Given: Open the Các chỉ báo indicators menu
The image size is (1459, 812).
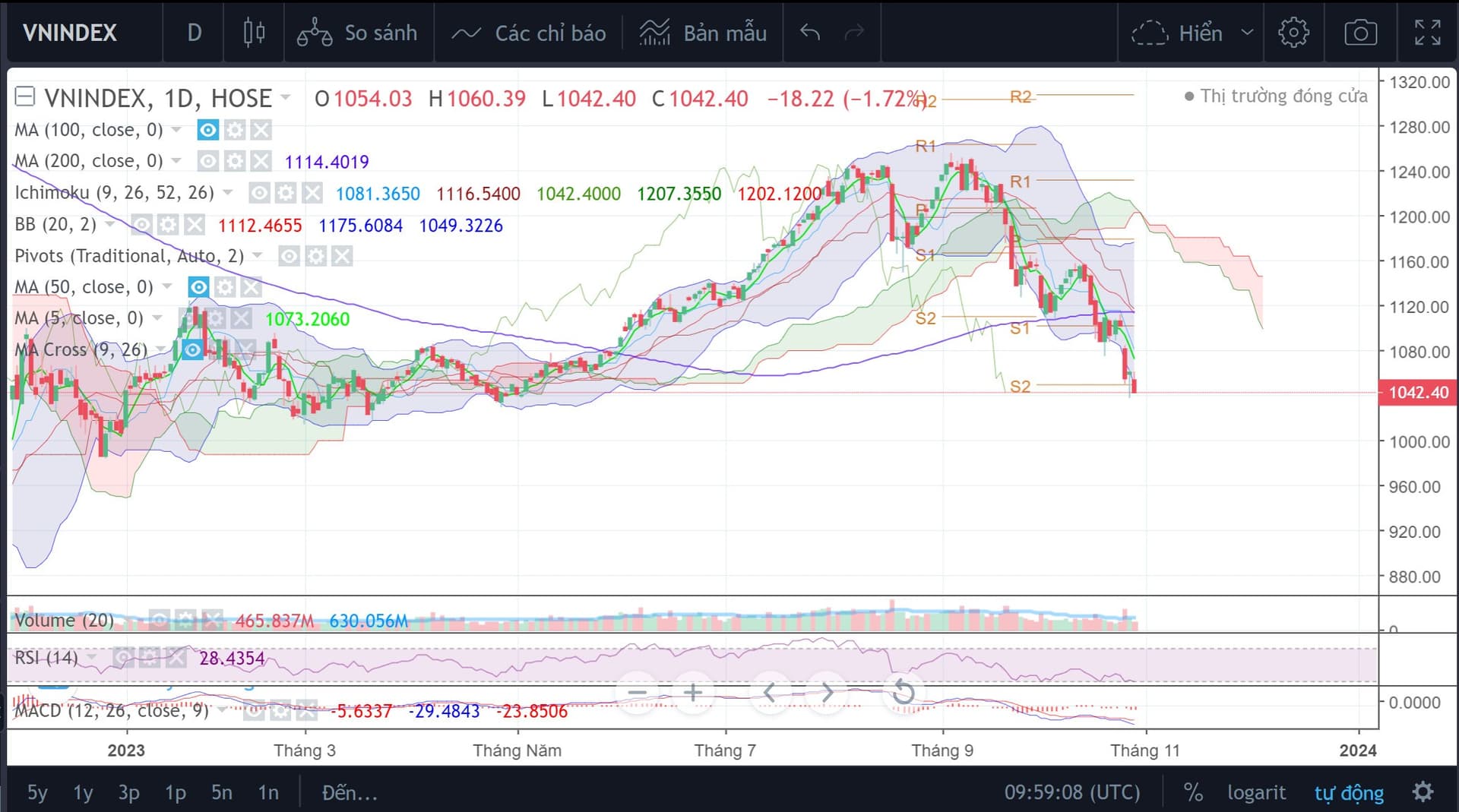Looking at the screenshot, I should pyautogui.click(x=529, y=33).
